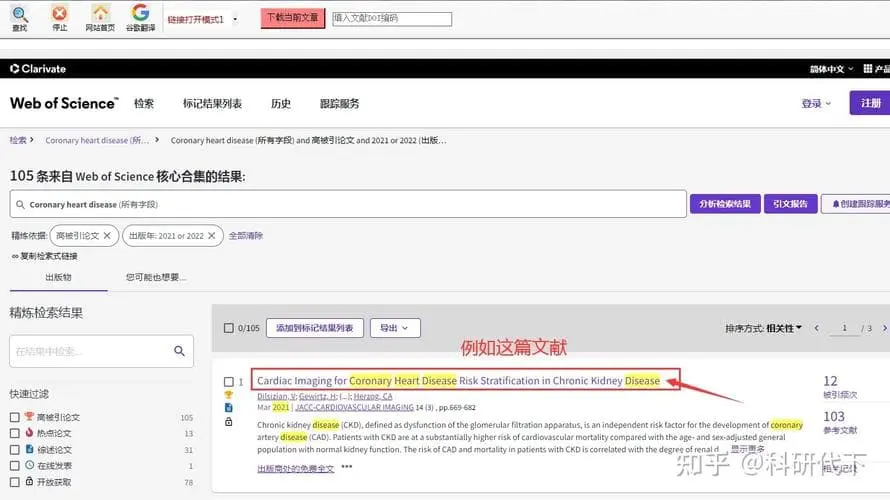Image resolution: width=890 pixels, height=500 pixels.
Task: Open the 历史 menu item
Action: (x=281, y=104)
